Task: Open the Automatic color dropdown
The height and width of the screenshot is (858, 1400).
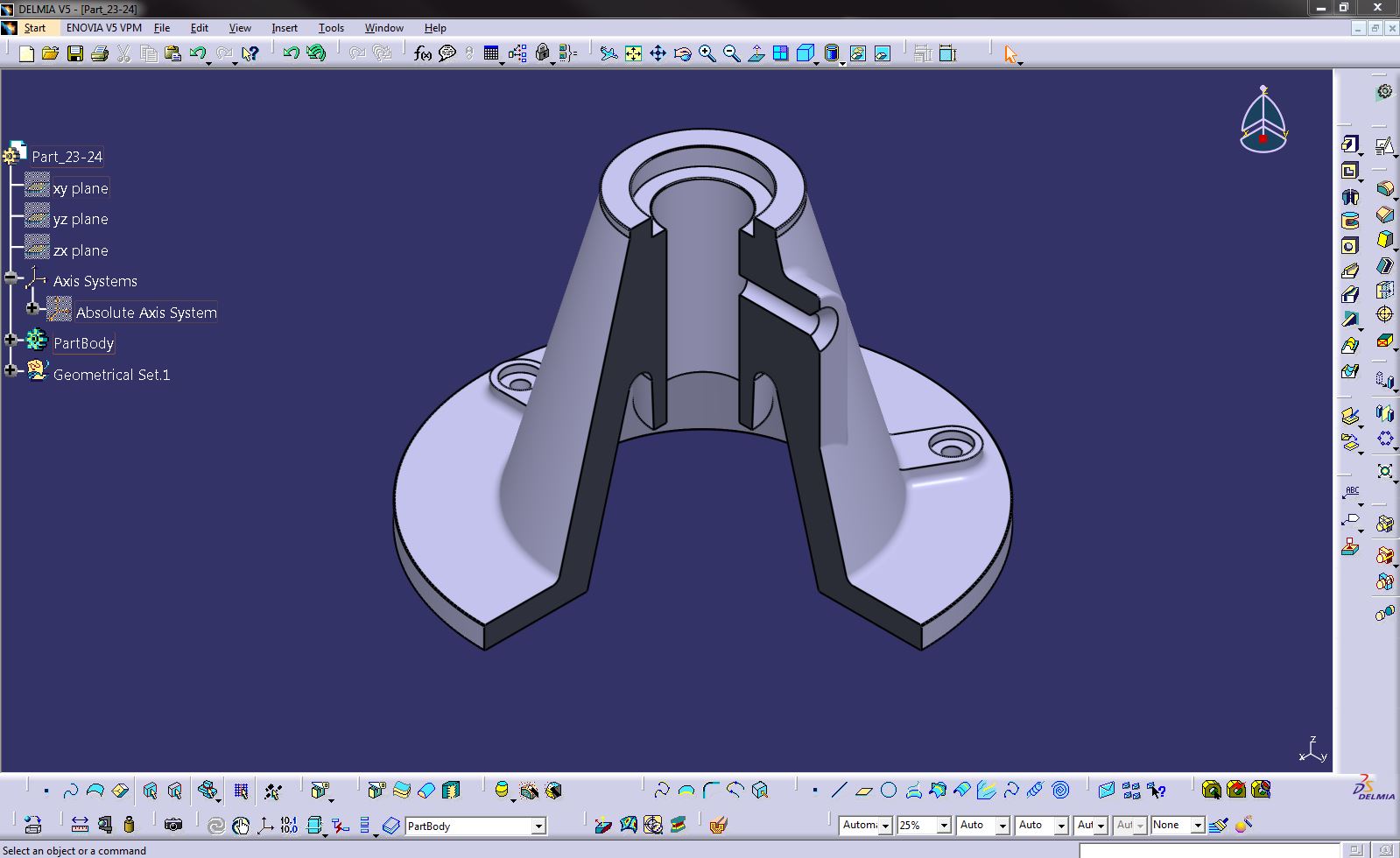Action: (x=885, y=825)
